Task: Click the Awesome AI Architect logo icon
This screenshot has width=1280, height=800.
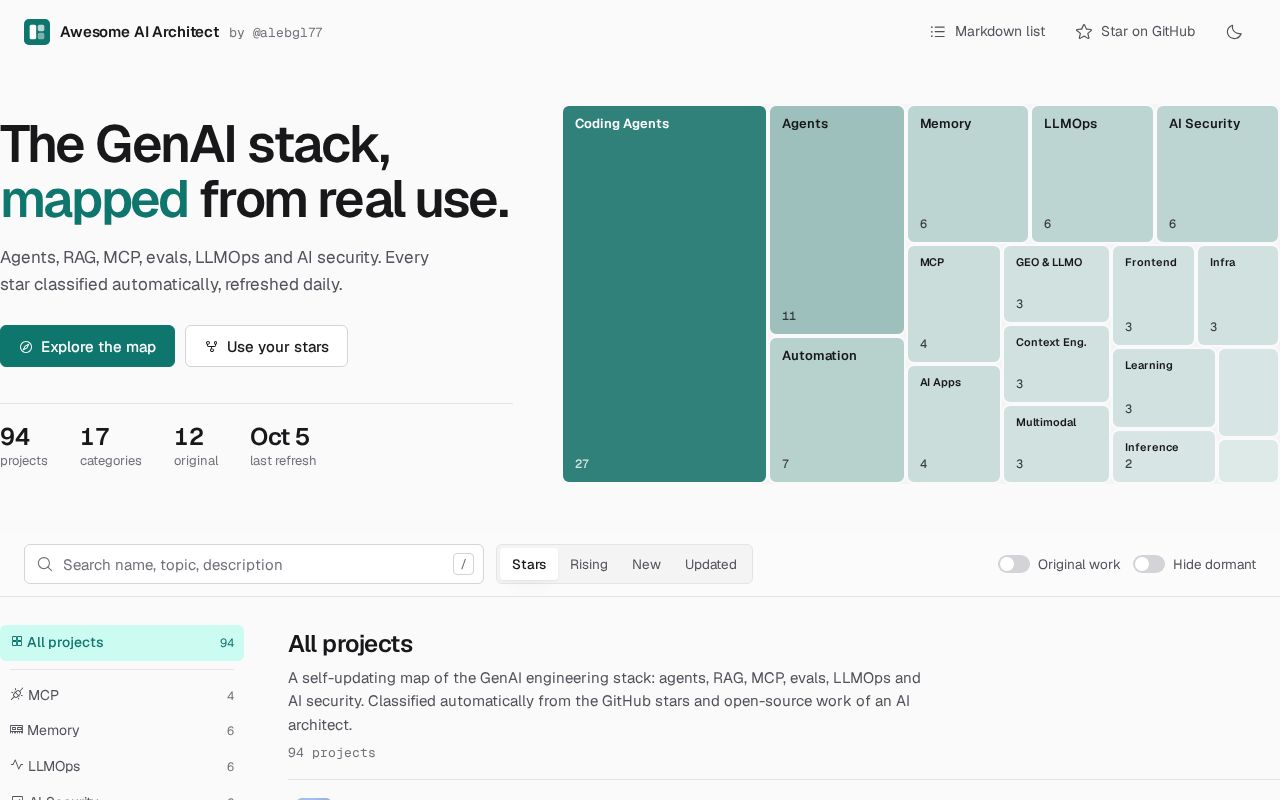Action: point(37,32)
